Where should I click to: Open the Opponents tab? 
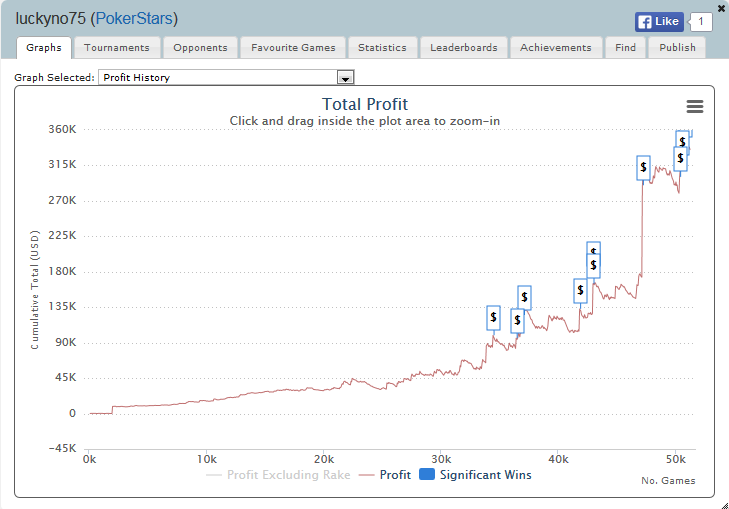pos(200,47)
